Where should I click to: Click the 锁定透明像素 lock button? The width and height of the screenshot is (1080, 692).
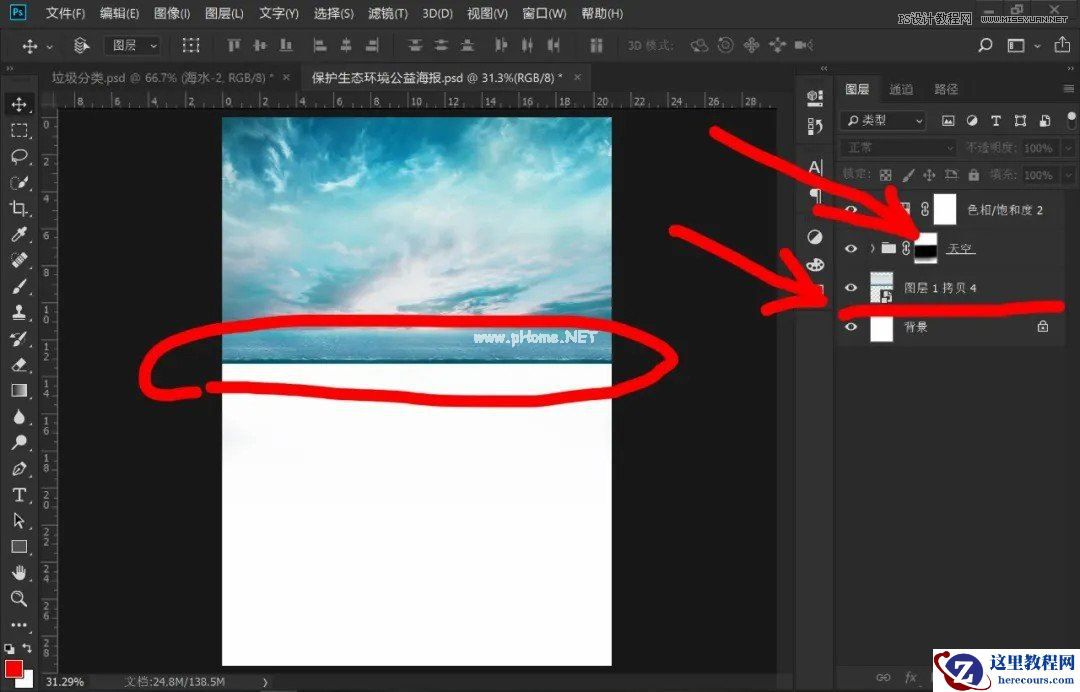pos(886,173)
